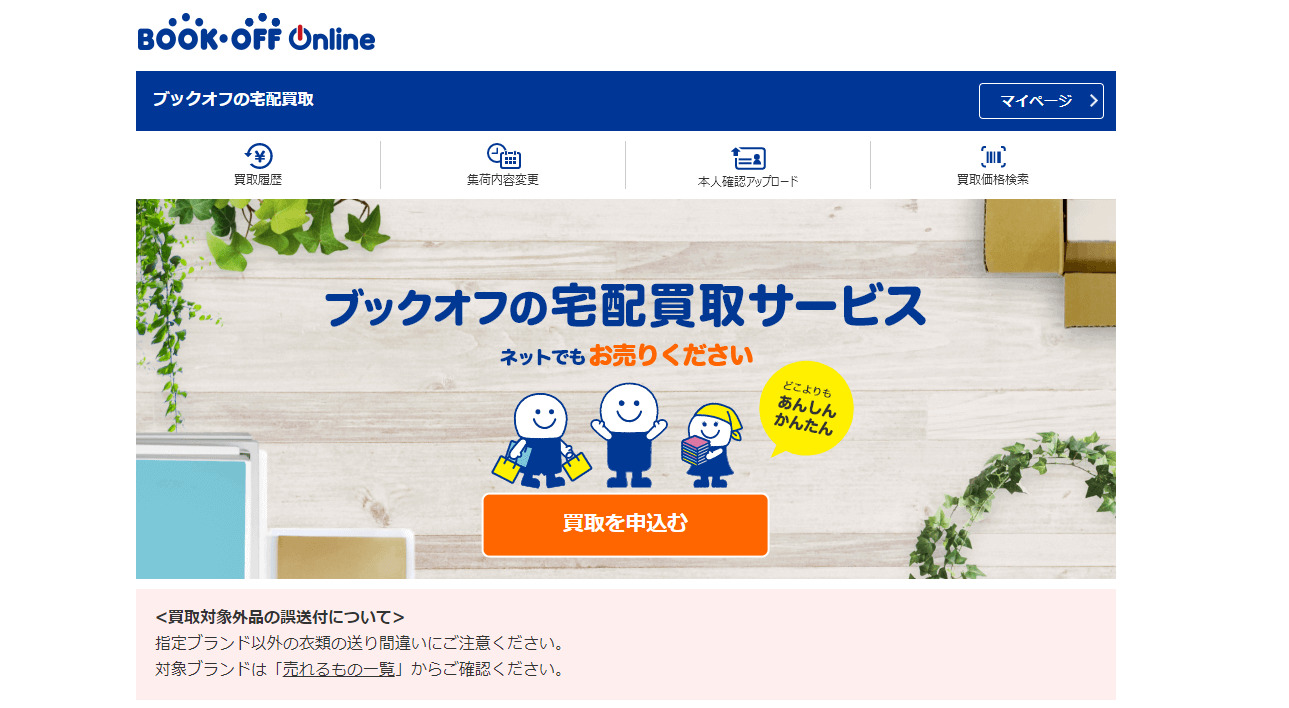Open the 本人確認アップロード ID card icon

pos(748,158)
